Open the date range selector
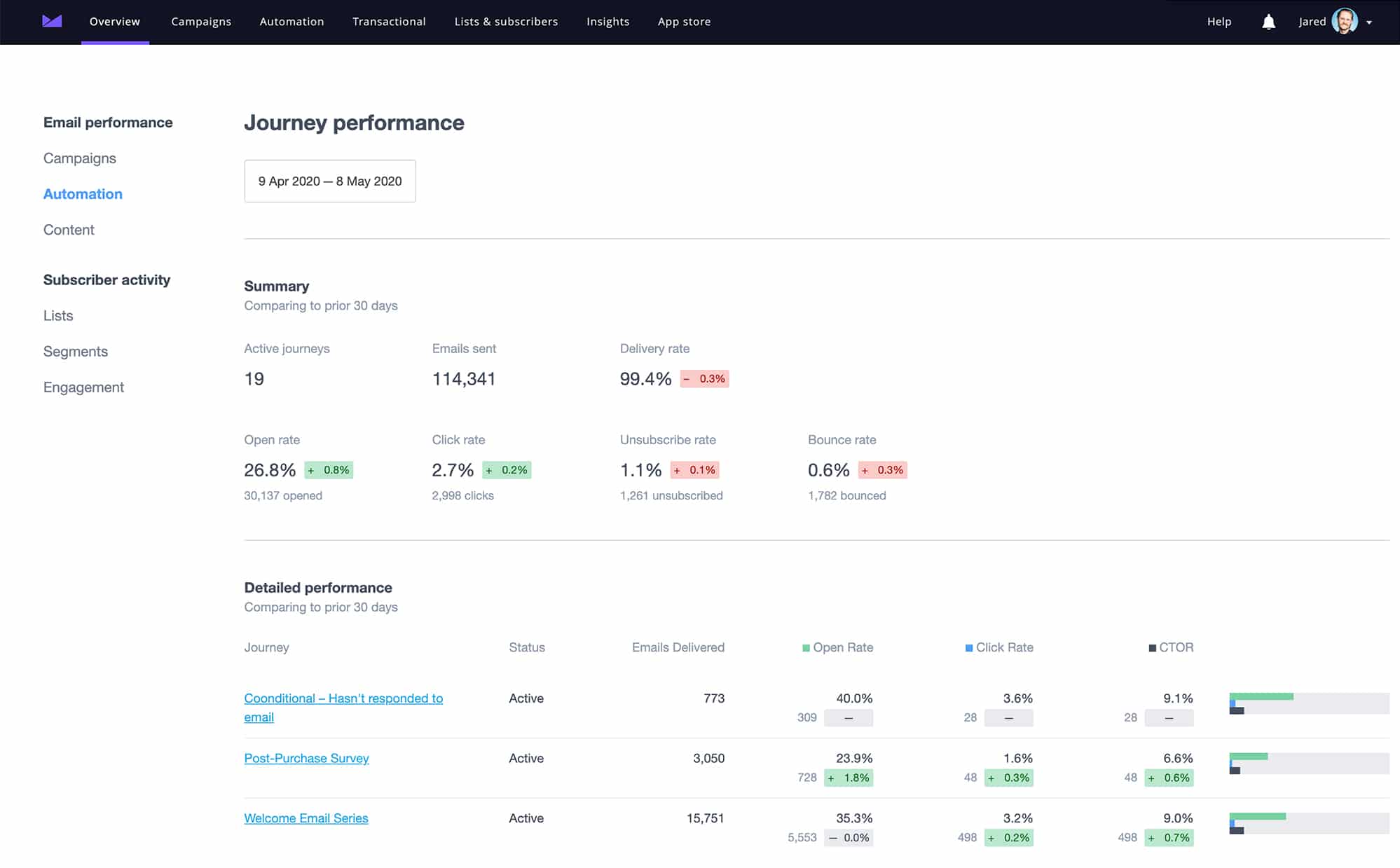 tap(329, 181)
